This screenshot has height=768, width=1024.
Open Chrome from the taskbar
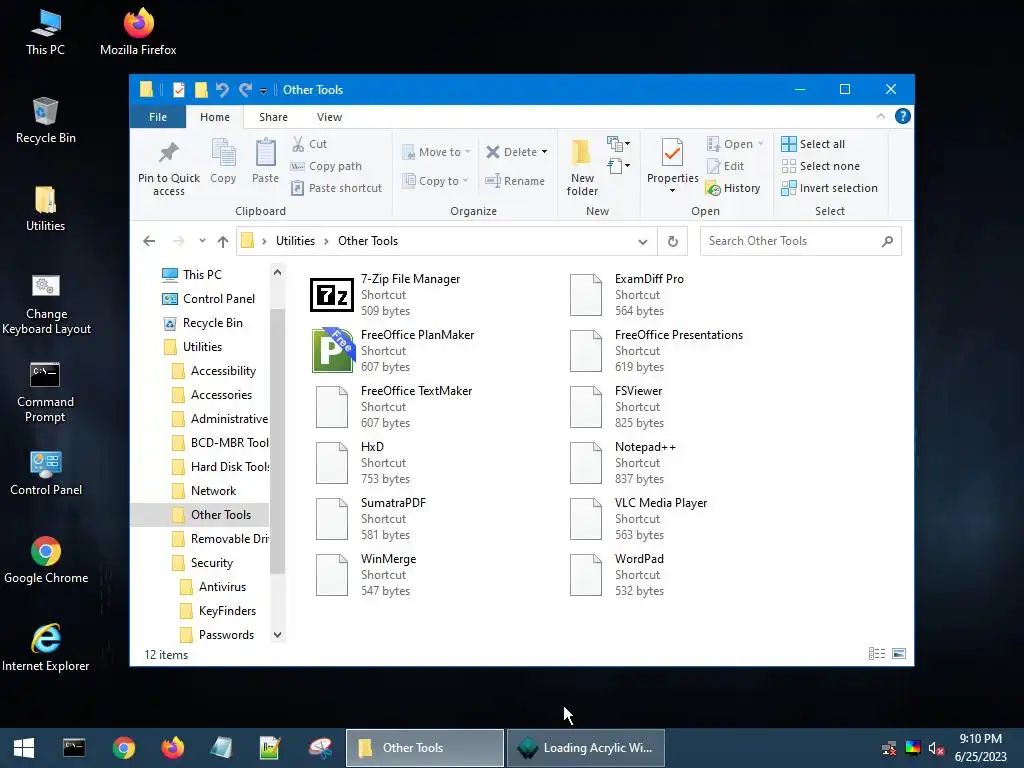[123, 748]
